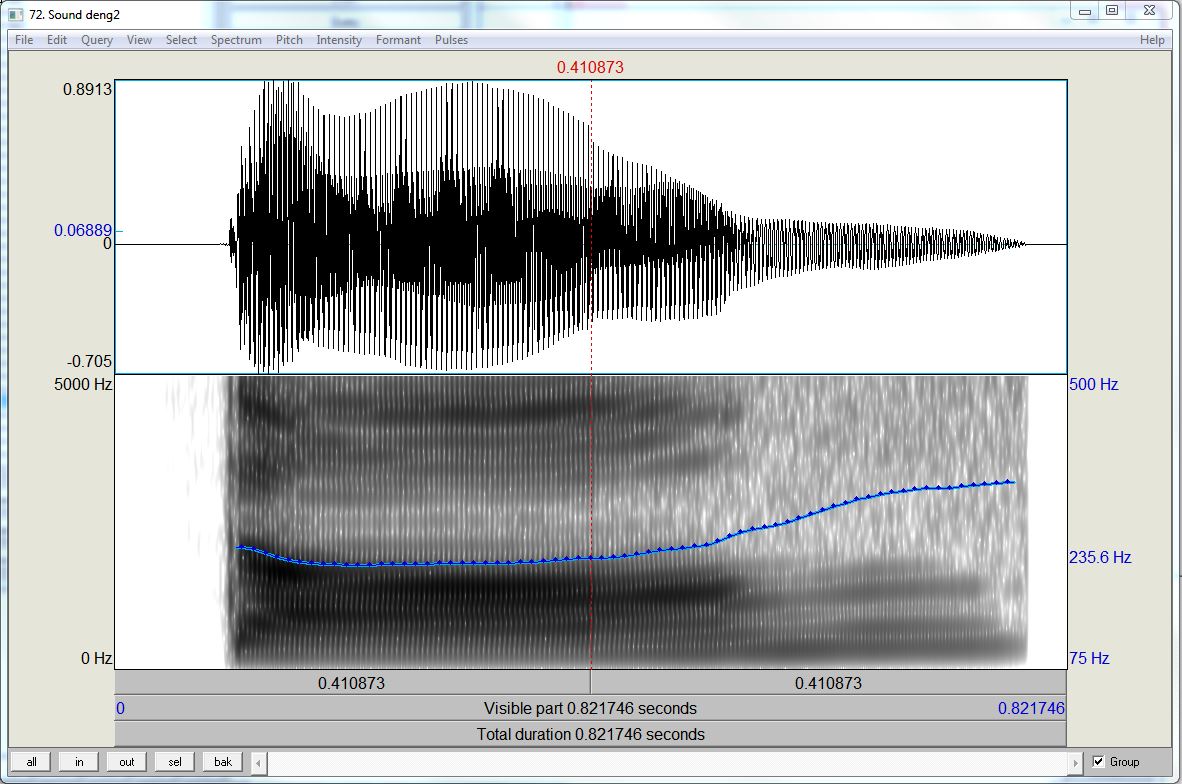Click in the waveform display
Image resolution: width=1182 pixels, height=784 pixels.
click(x=590, y=226)
